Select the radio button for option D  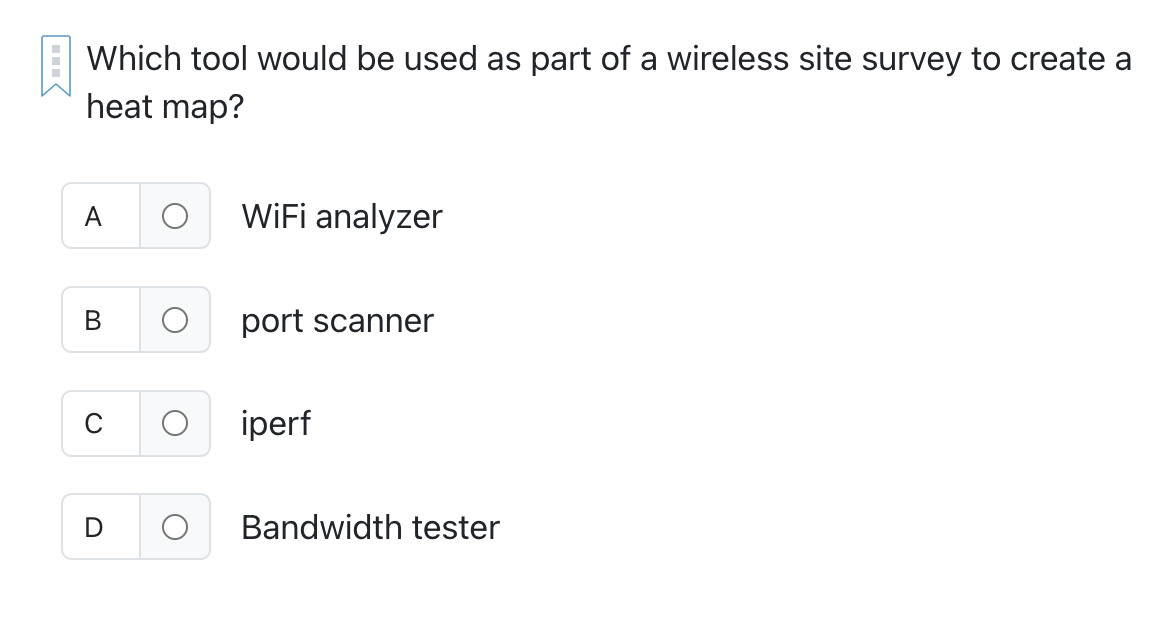tap(175, 527)
